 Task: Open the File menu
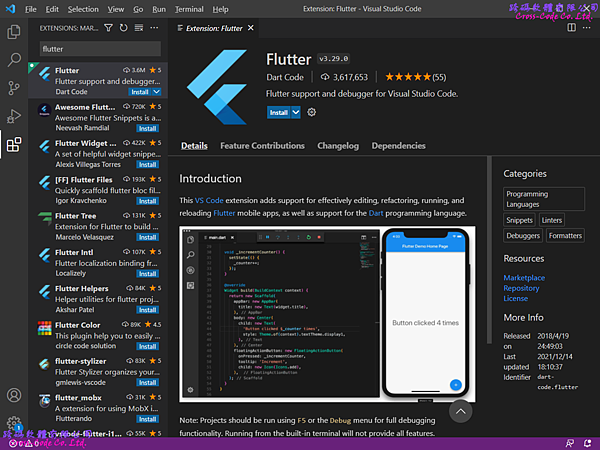31,9
